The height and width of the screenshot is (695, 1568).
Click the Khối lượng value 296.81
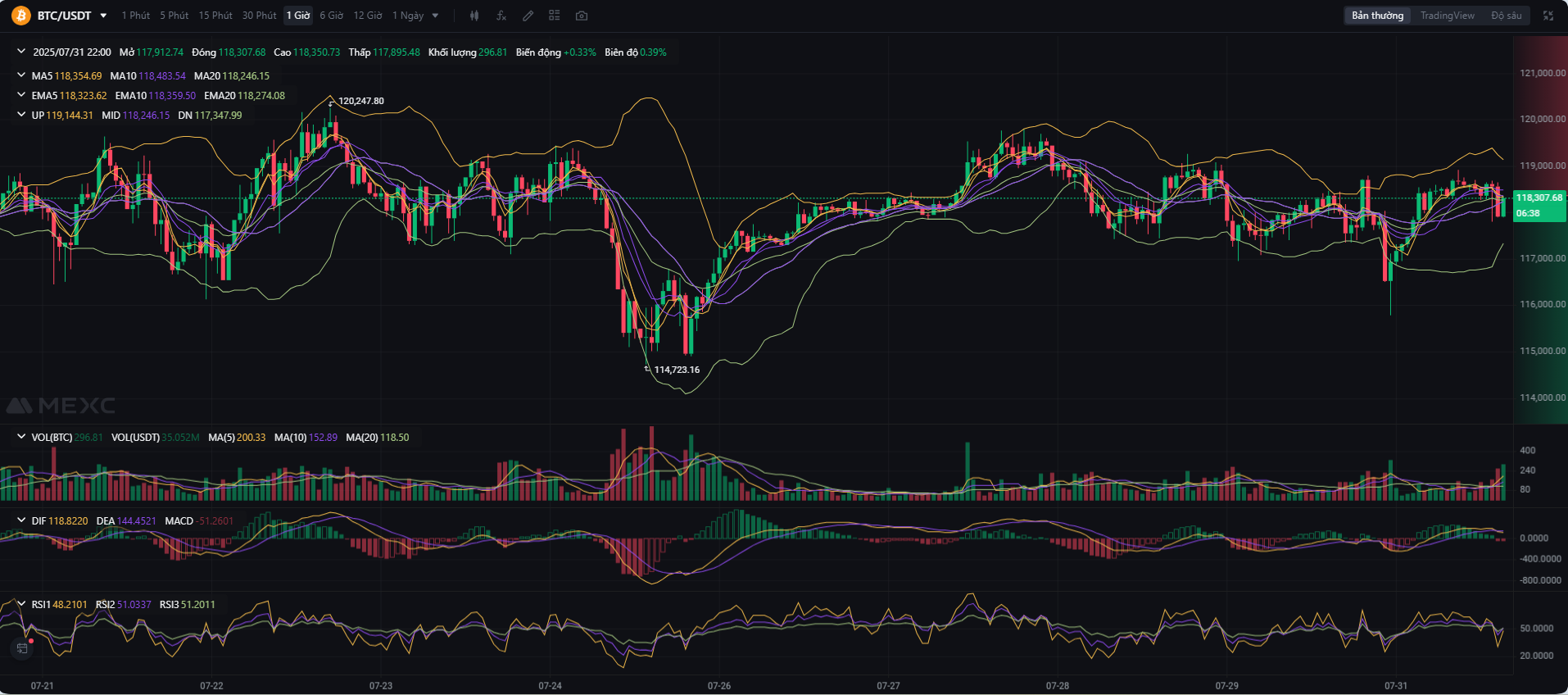click(x=493, y=52)
